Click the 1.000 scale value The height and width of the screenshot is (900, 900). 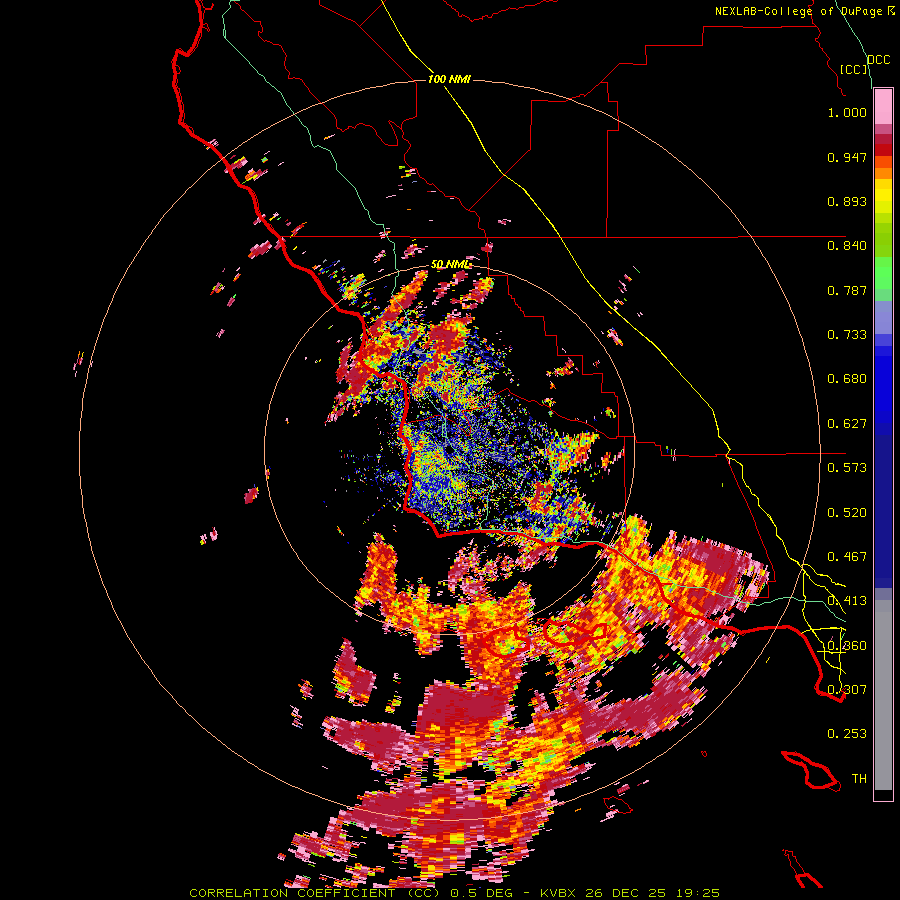tap(847, 112)
